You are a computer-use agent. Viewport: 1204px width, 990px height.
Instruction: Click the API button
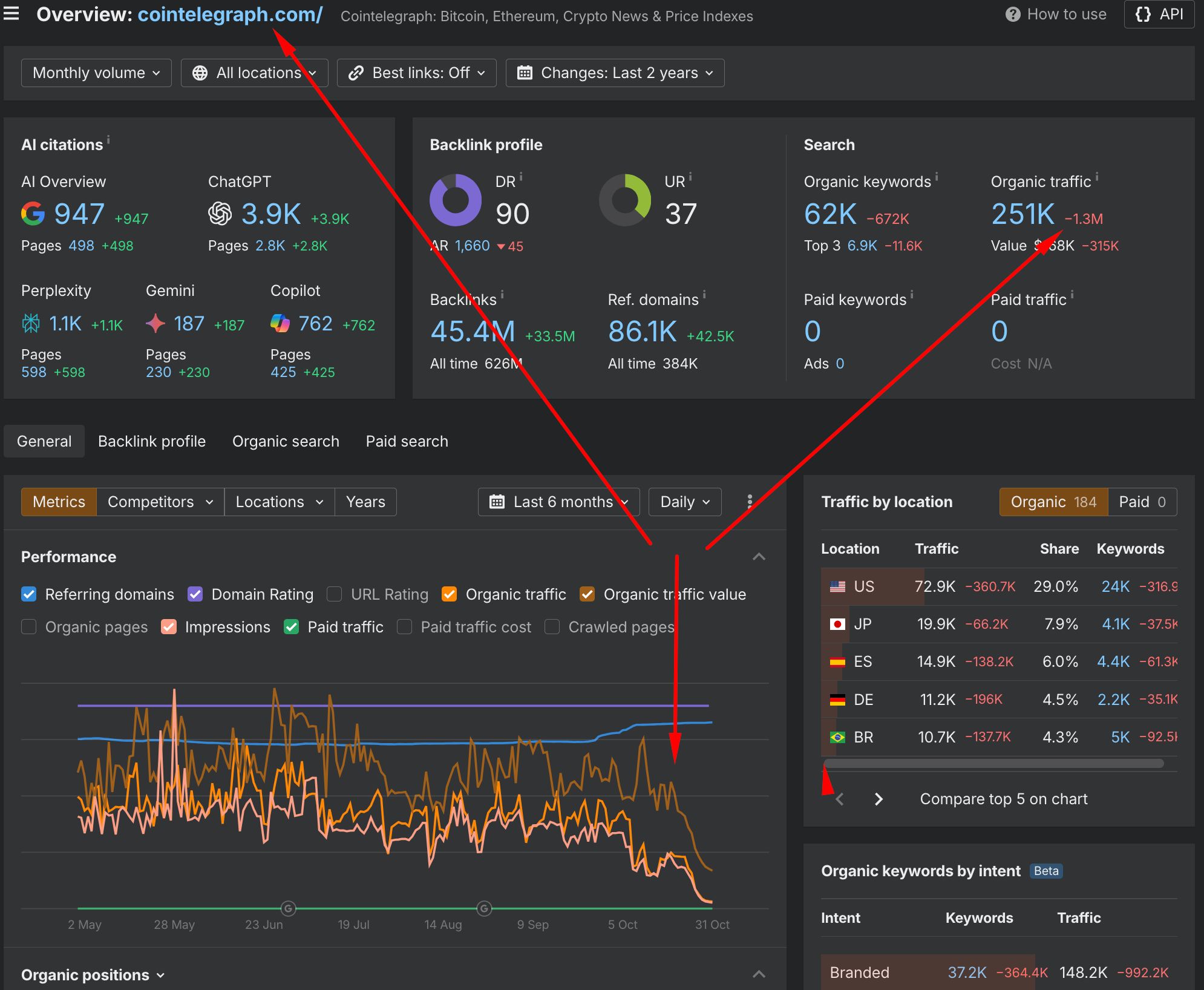click(x=1159, y=15)
